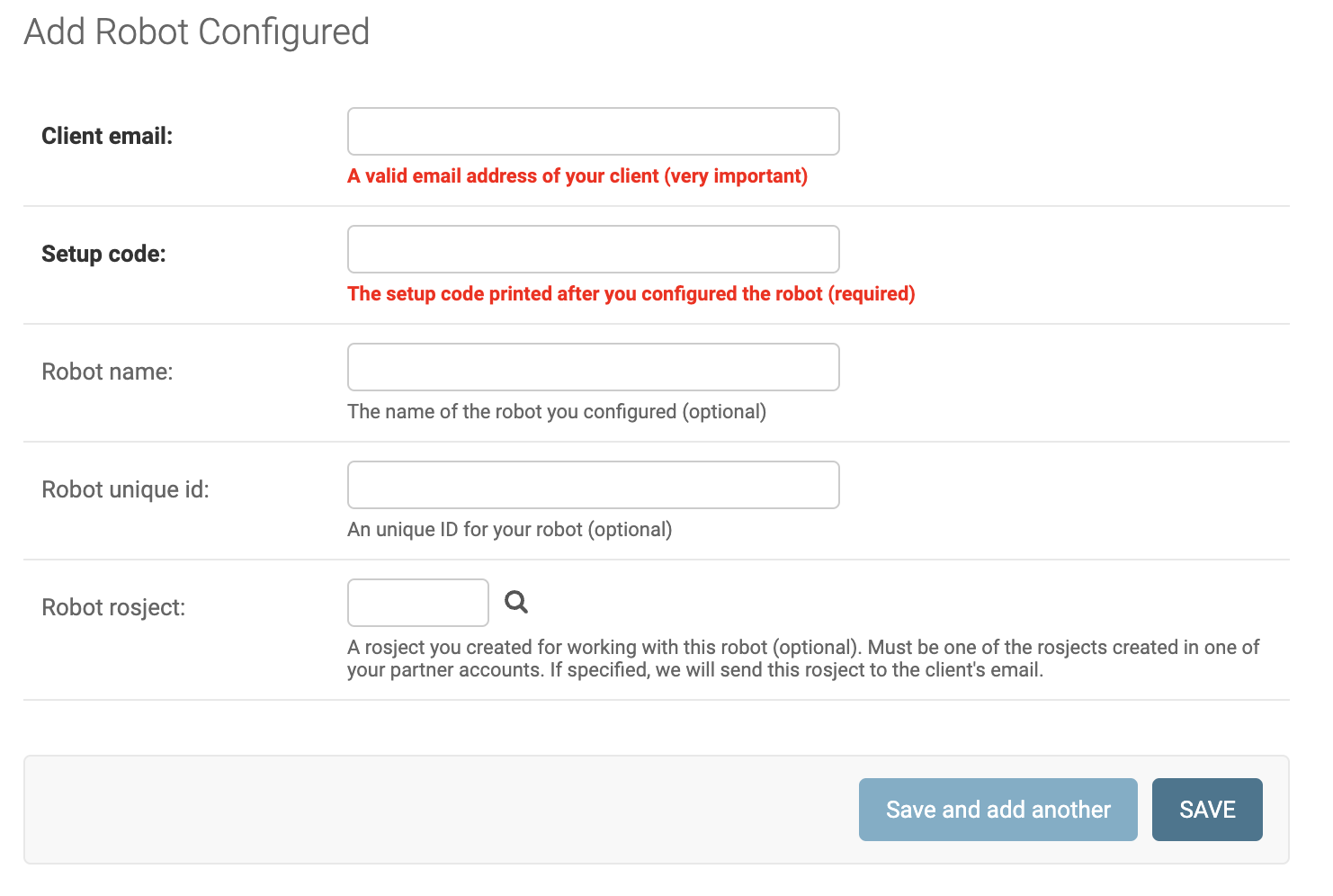The image size is (1333, 896).
Task: Click the red client email help text
Action: [x=577, y=176]
